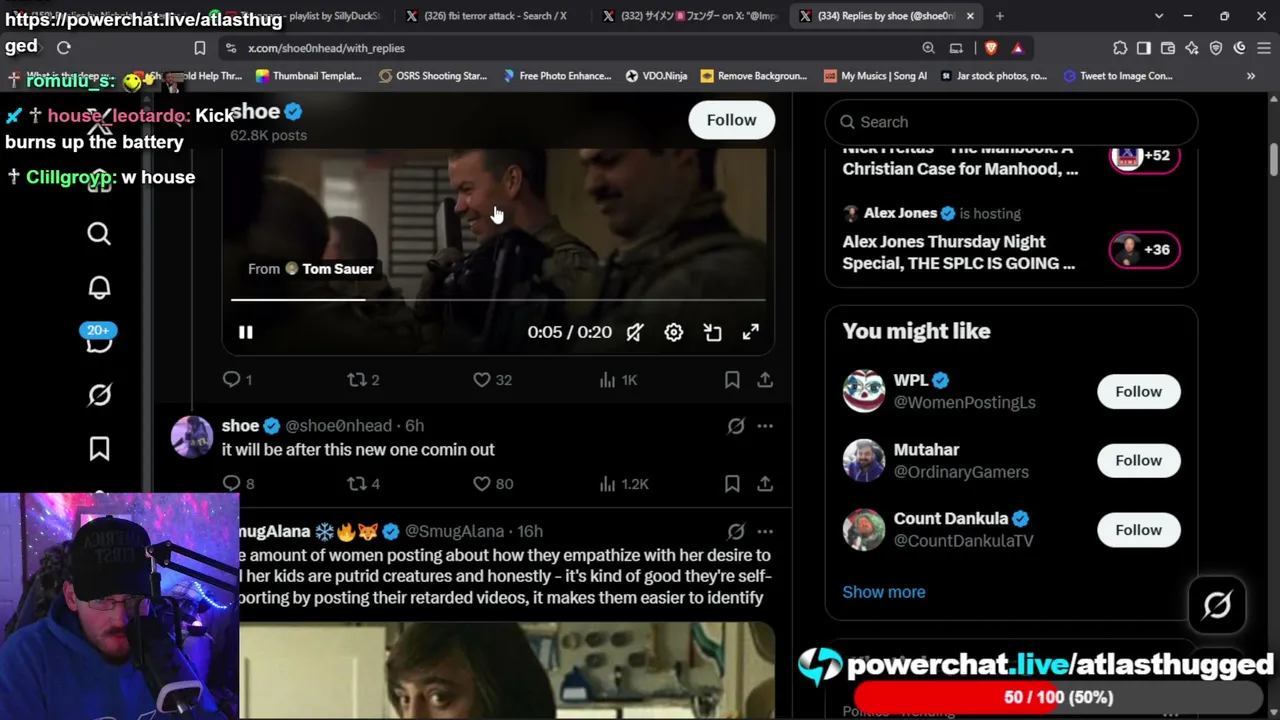The width and height of the screenshot is (1280, 720).
Task: Focus the X Search field
Action: click(x=1011, y=122)
